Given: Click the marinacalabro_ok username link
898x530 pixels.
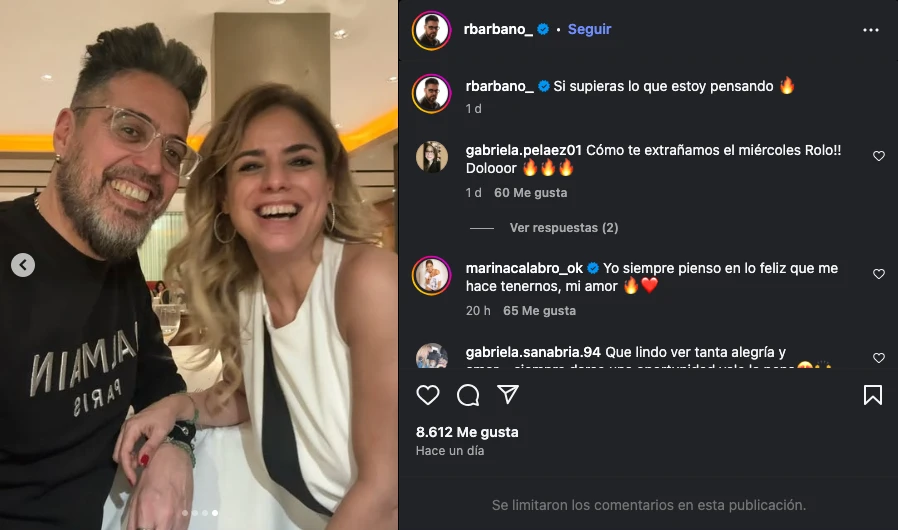Looking at the screenshot, I should coord(523,268).
